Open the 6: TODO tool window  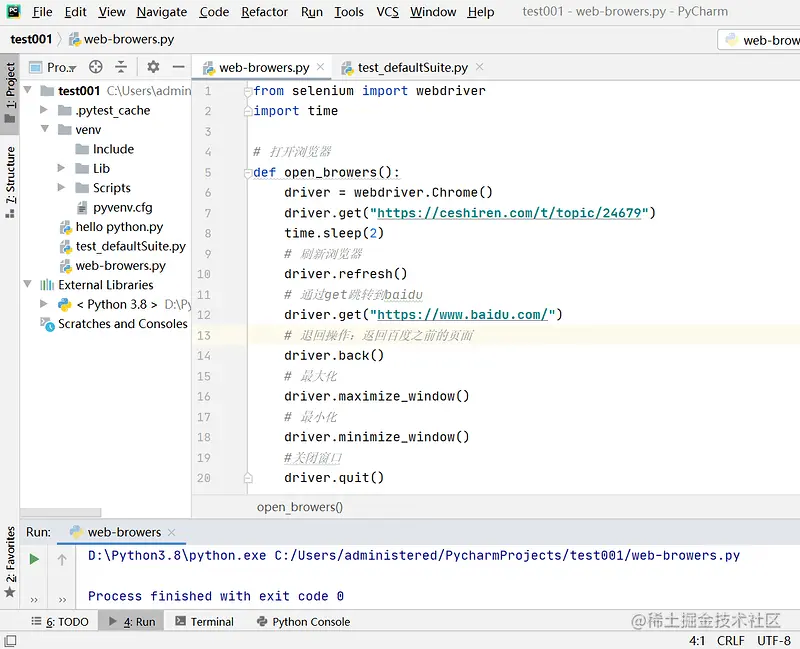click(60, 621)
